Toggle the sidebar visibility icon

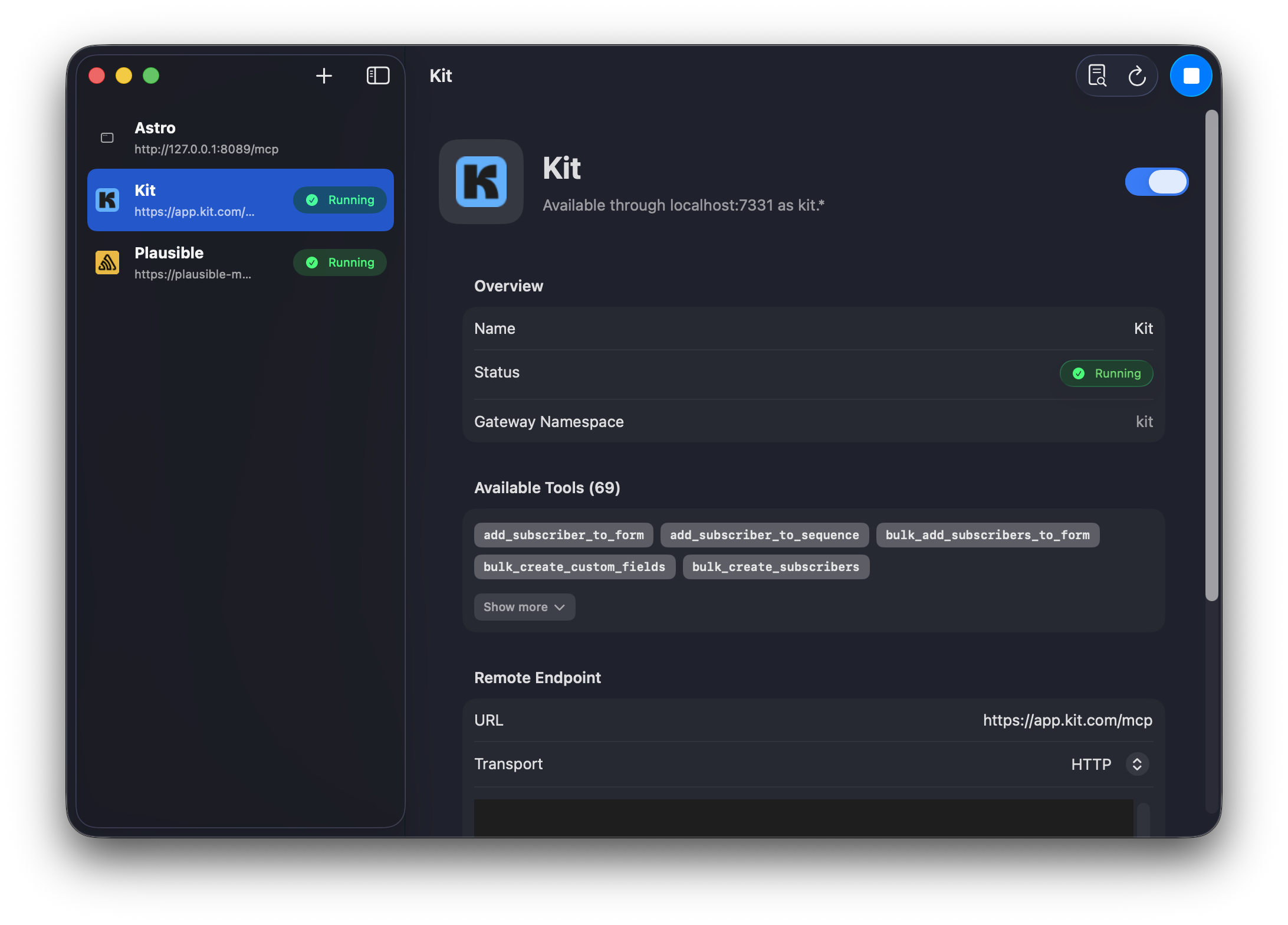click(378, 76)
